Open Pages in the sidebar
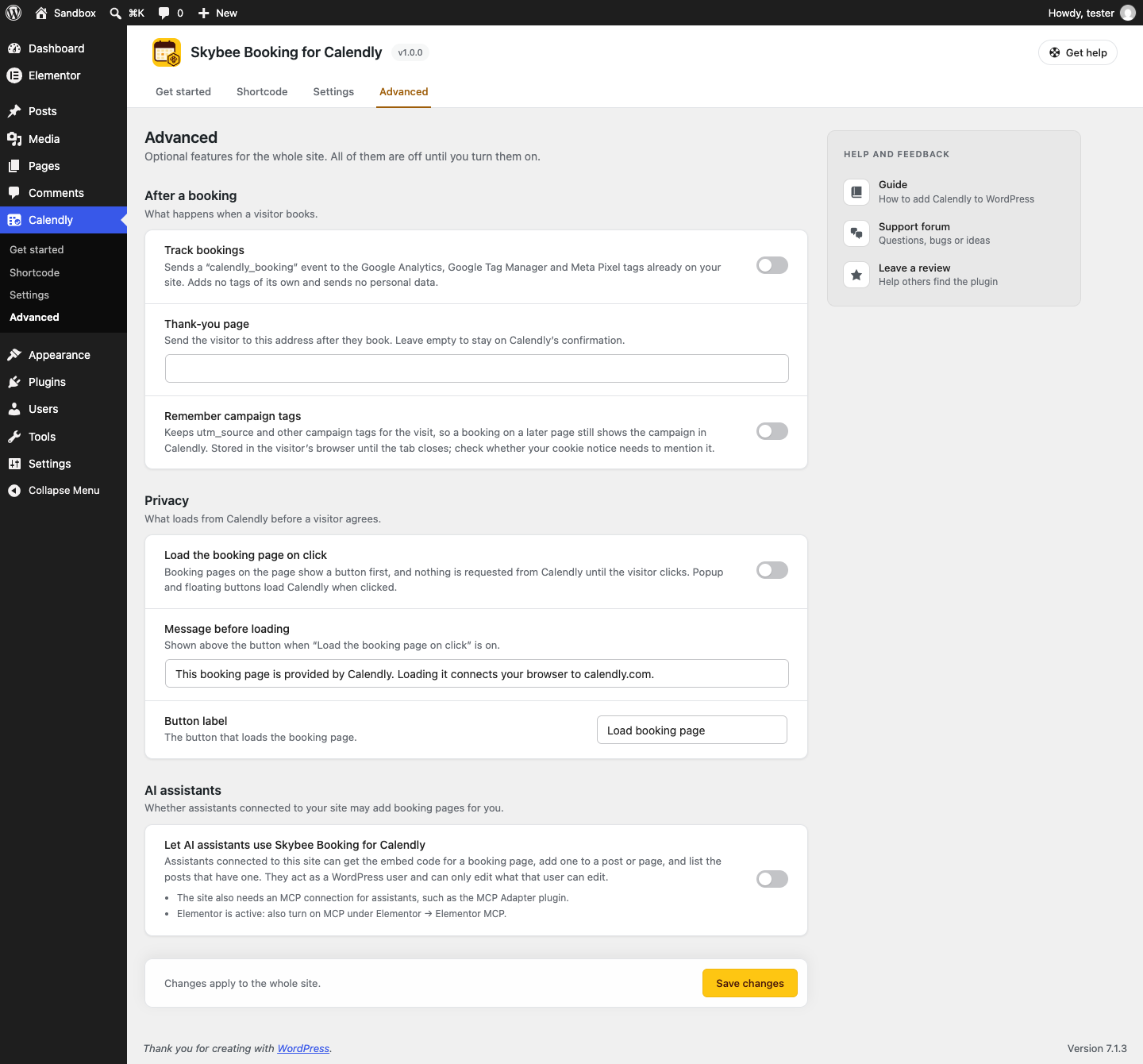This screenshot has height=1064, width=1143. pyautogui.click(x=63, y=166)
